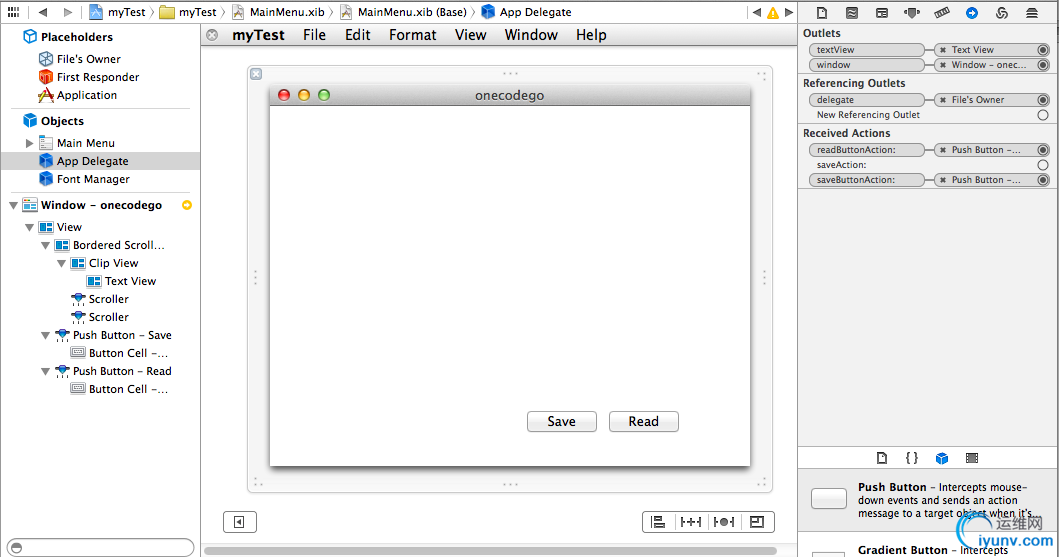Click the Align constraints button
The width and height of the screenshot is (1059, 557).
point(658,522)
